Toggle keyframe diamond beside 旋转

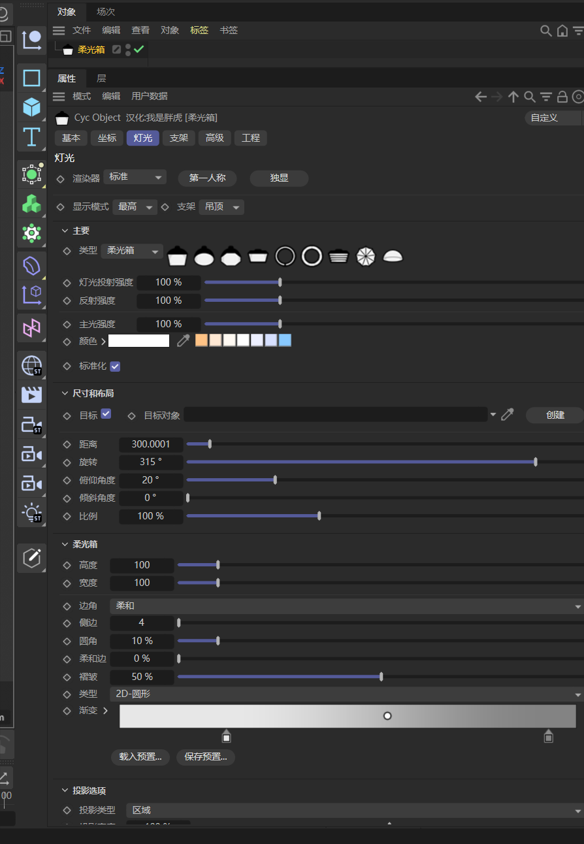coord(67,462)
